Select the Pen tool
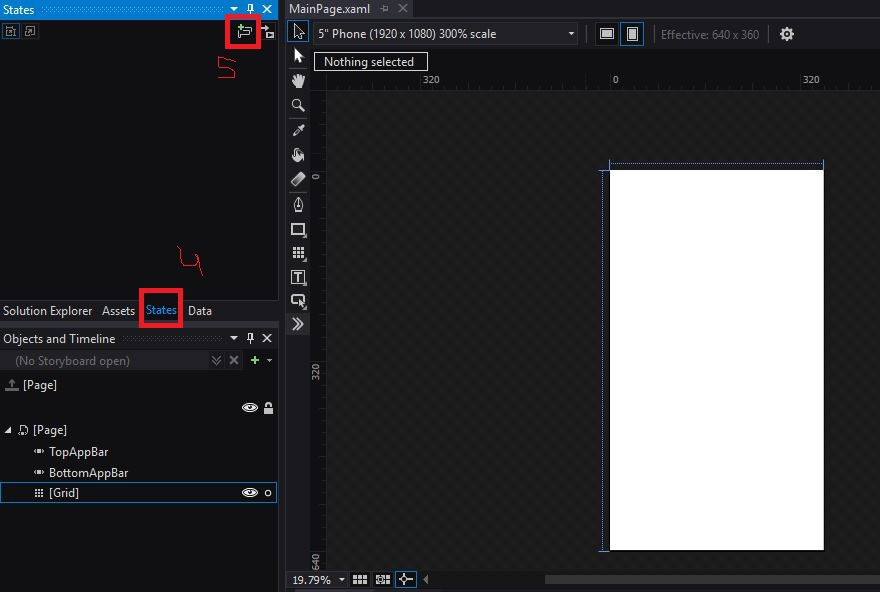The height and width of the screenshot is (592, 880). pyautogui.click(x=298, y=204)
